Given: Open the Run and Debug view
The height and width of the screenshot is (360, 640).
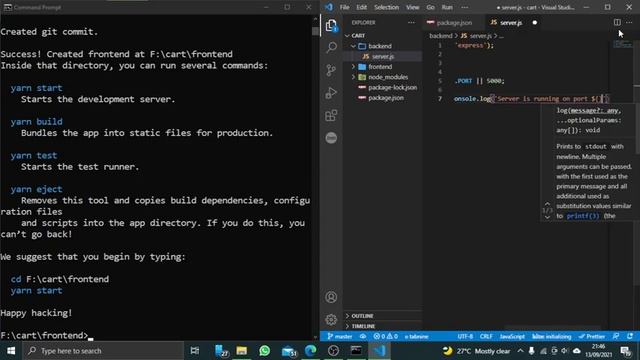Looking at the screenshot, I should [x=331, y=93].
